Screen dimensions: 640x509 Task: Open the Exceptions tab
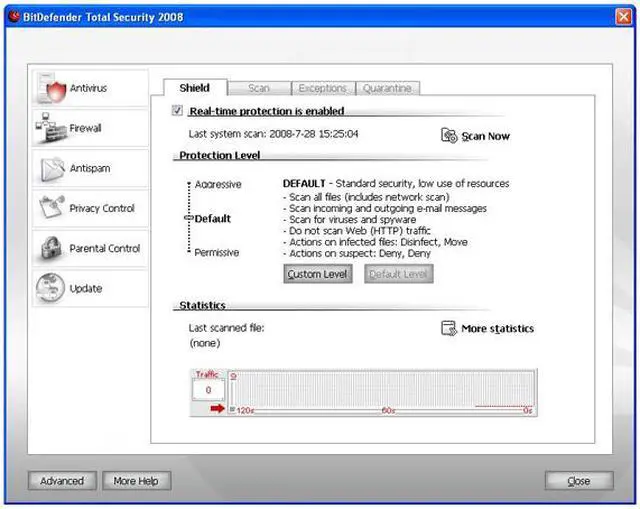[x=322, y=89]
